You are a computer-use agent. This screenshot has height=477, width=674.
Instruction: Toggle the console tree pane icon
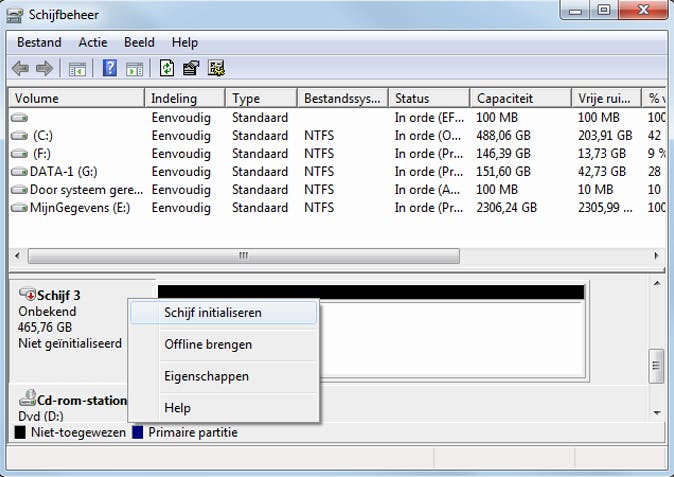click(77, 69)
